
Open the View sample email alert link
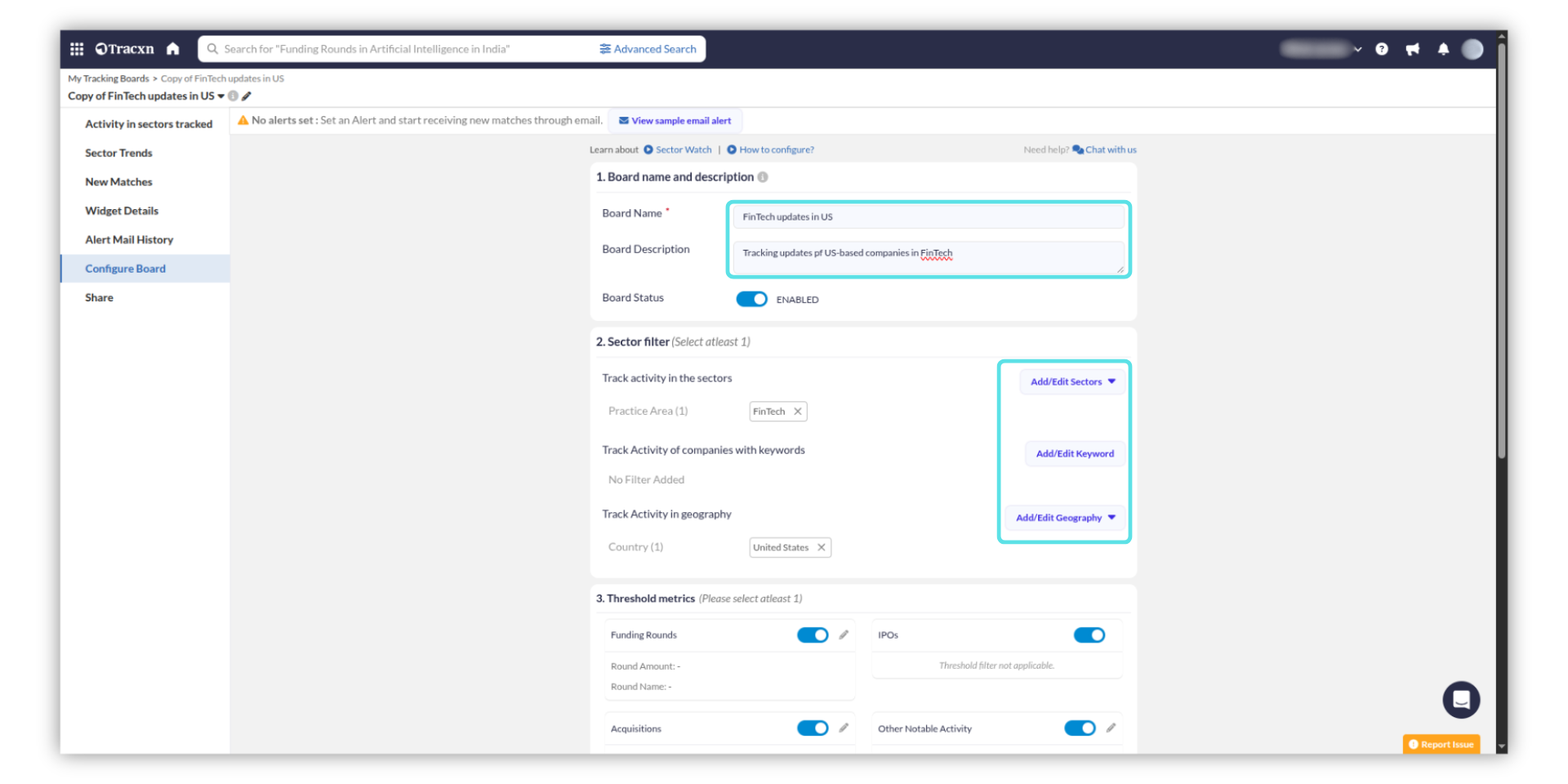(x=675, y=121)
